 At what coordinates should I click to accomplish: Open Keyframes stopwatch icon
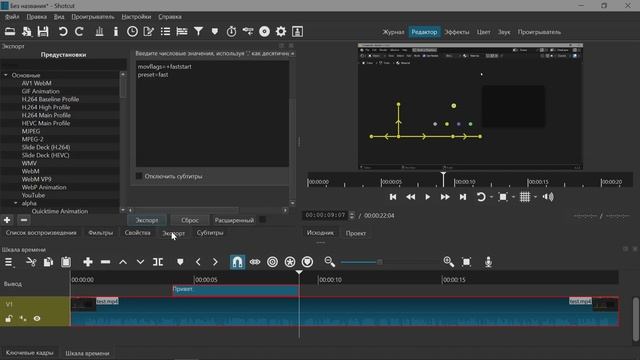point(231,31)
